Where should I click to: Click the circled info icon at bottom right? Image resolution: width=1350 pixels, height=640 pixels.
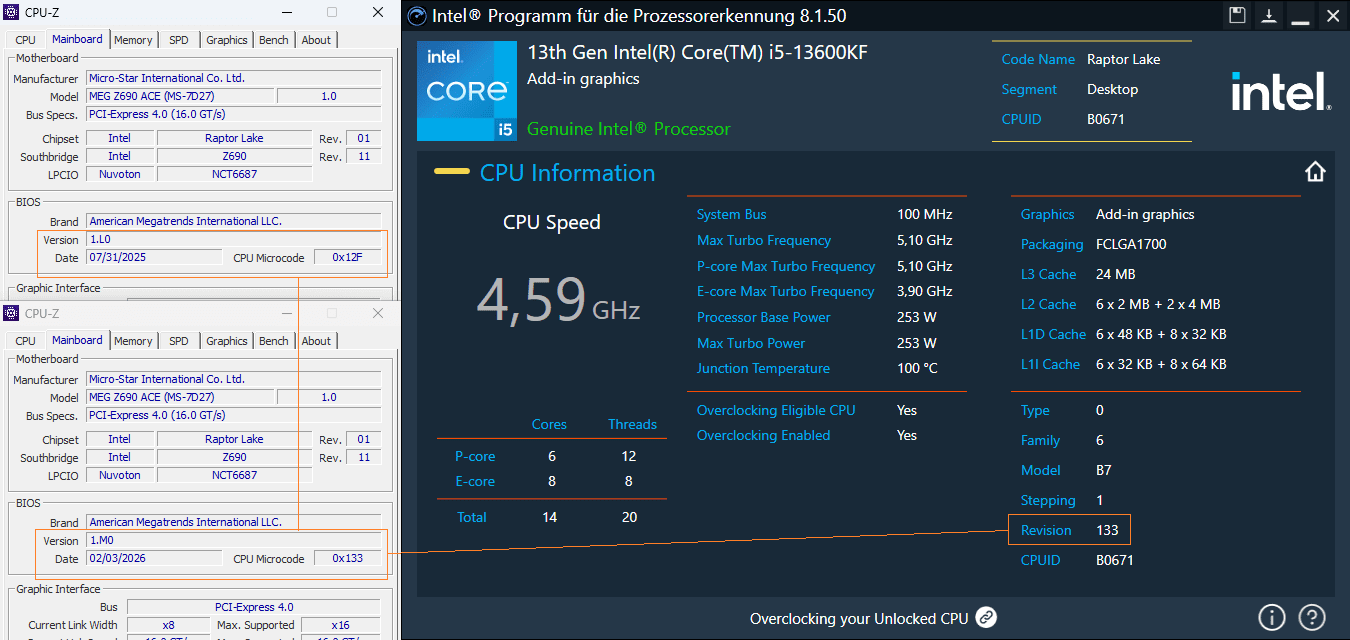(1271, 617)
